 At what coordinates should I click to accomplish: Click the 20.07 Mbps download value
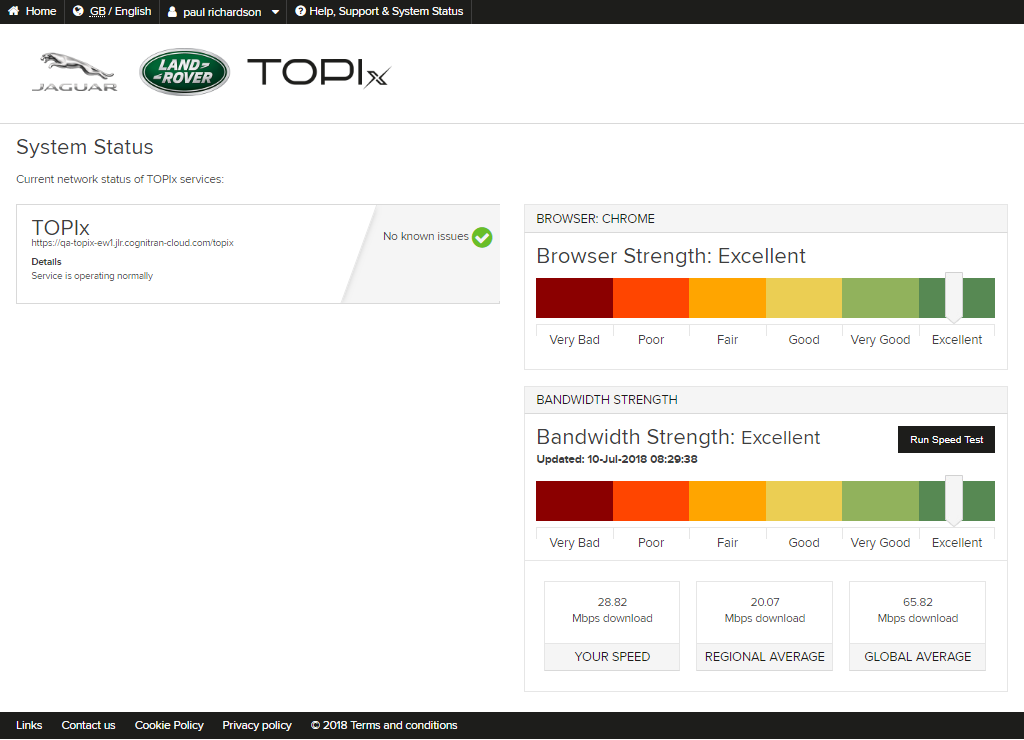(765, 610)
